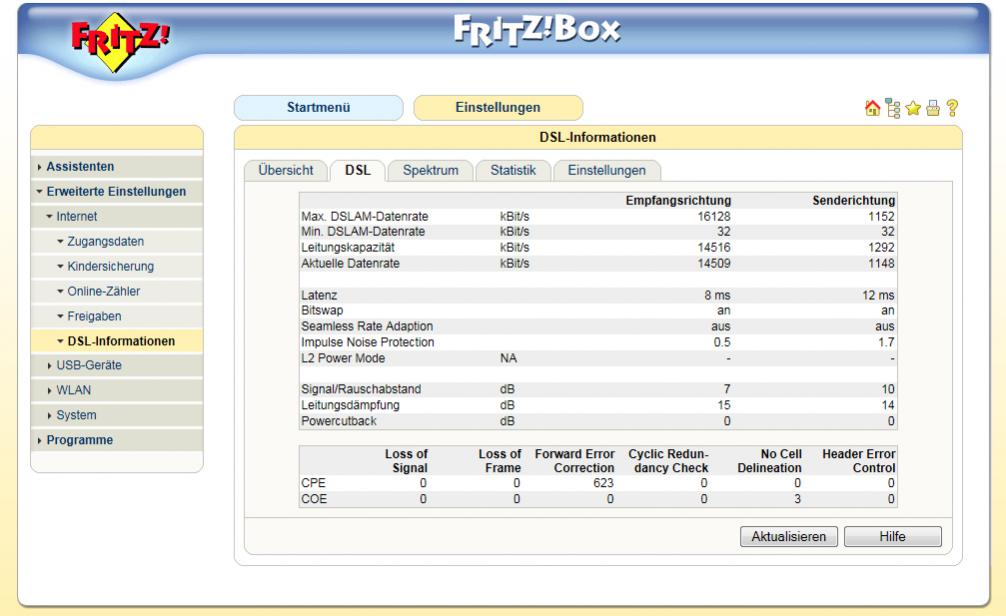Click the Senderichtung column header
Screen dimensions: 1006x616
click(x=853, y=201)
